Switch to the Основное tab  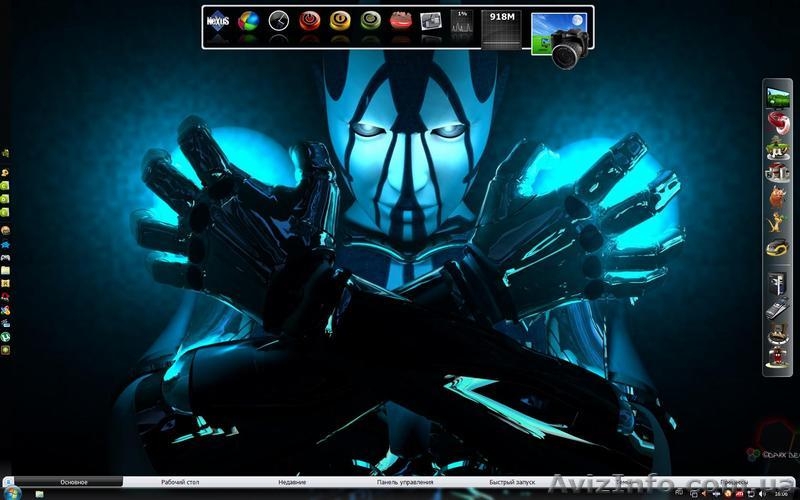tap(74, 482)
